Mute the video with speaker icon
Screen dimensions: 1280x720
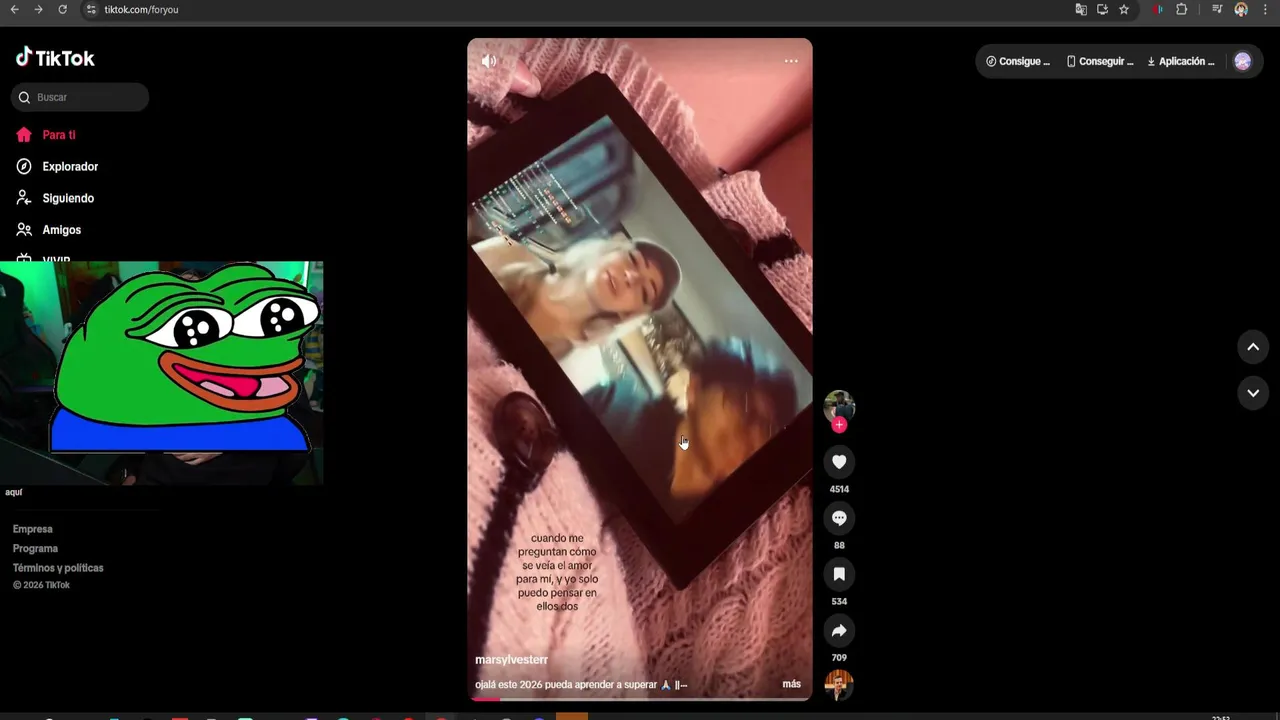[489, 61]
